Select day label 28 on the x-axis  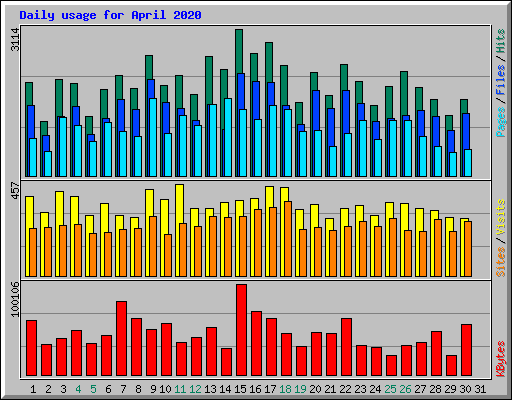(435, 389)
